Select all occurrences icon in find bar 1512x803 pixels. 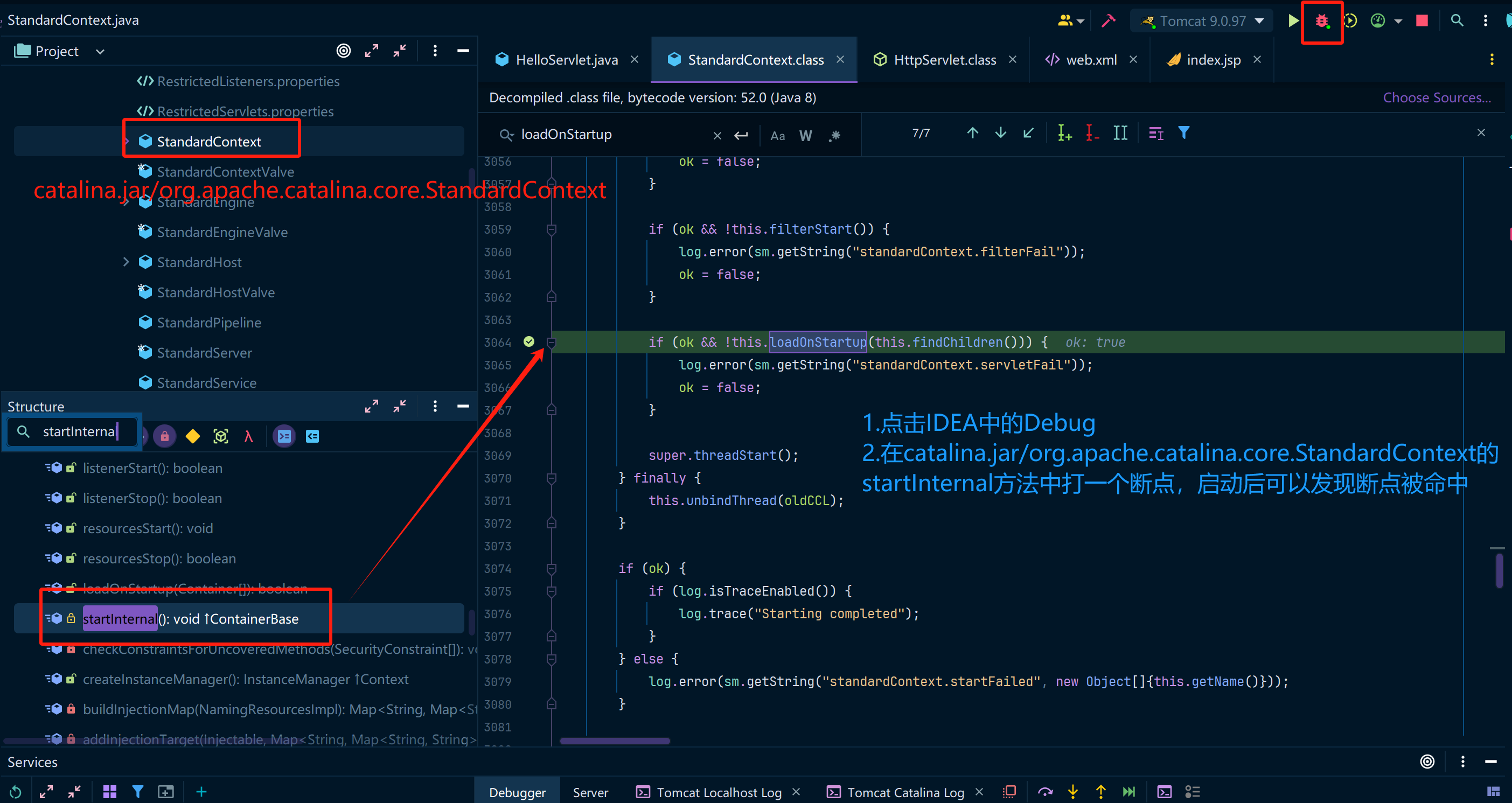[1120, 133]
